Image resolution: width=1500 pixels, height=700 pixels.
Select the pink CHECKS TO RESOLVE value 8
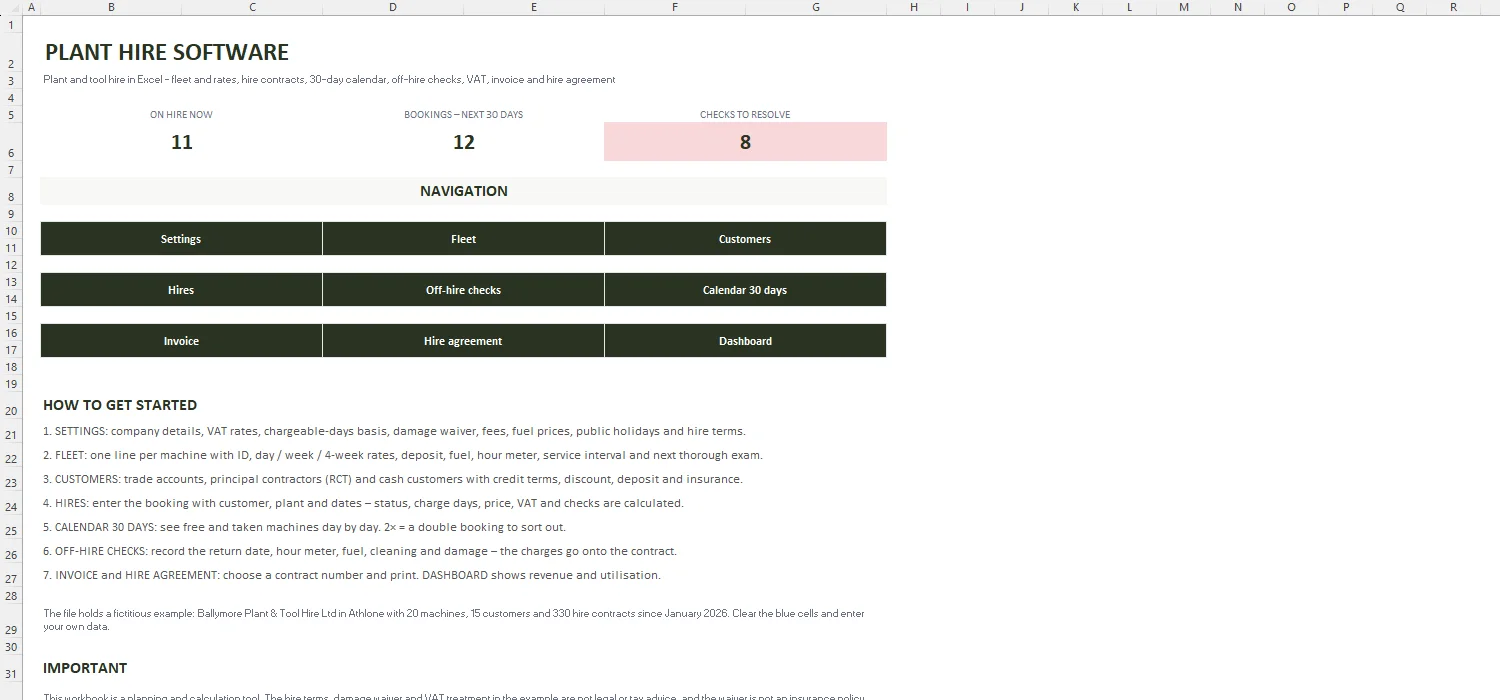pos(745,142)
